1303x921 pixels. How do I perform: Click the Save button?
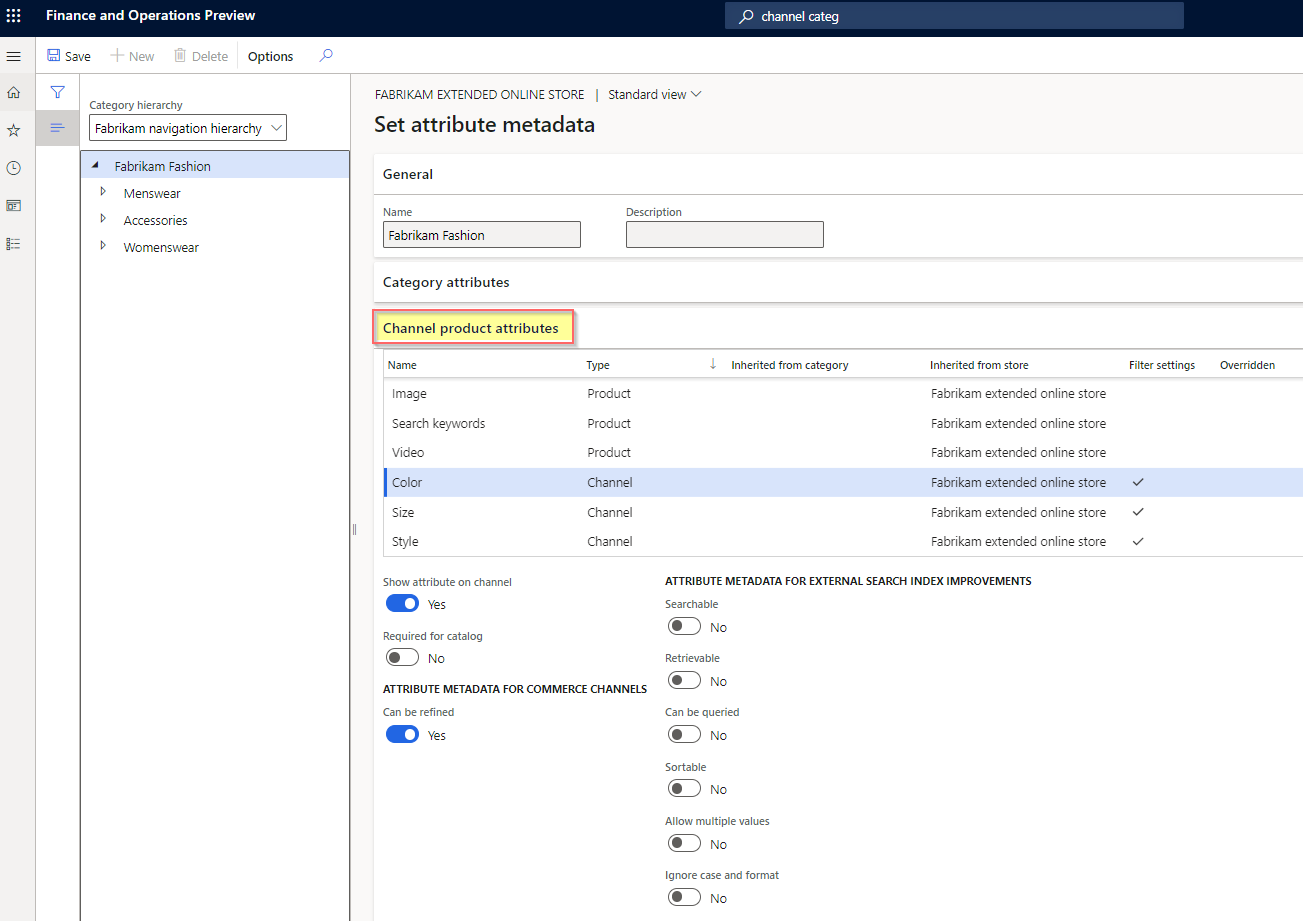click(x=69, y=55)
